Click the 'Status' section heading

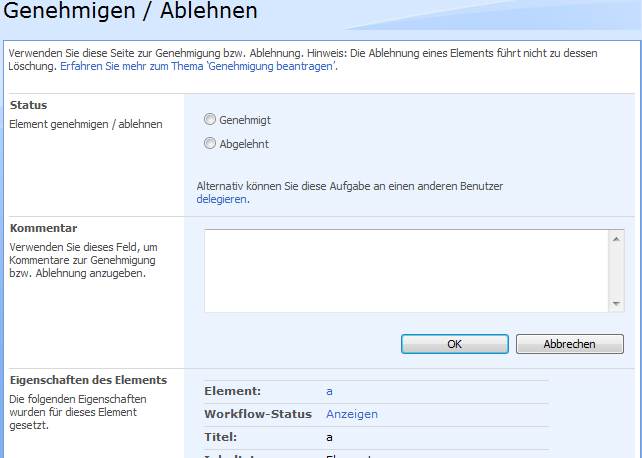point(28,105)
